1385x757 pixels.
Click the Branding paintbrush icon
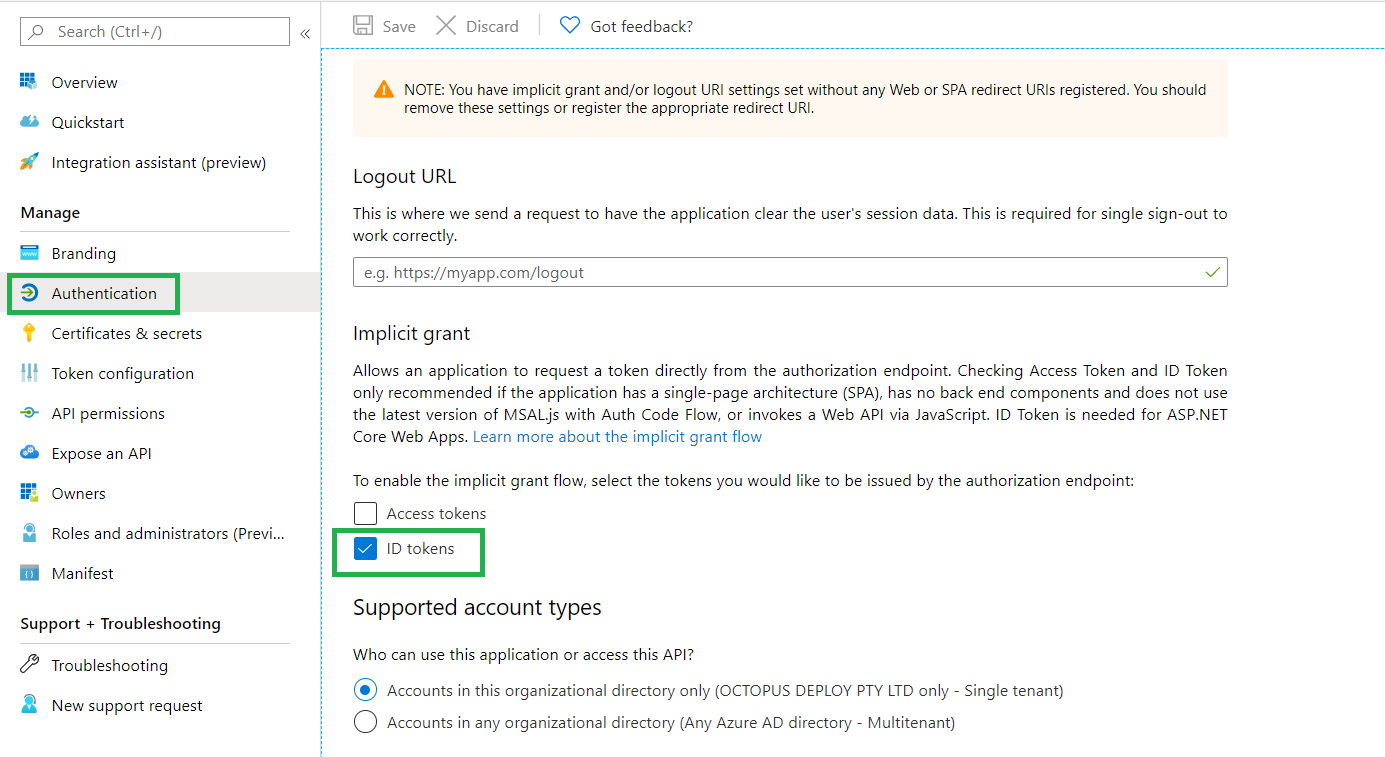(30, 253)
